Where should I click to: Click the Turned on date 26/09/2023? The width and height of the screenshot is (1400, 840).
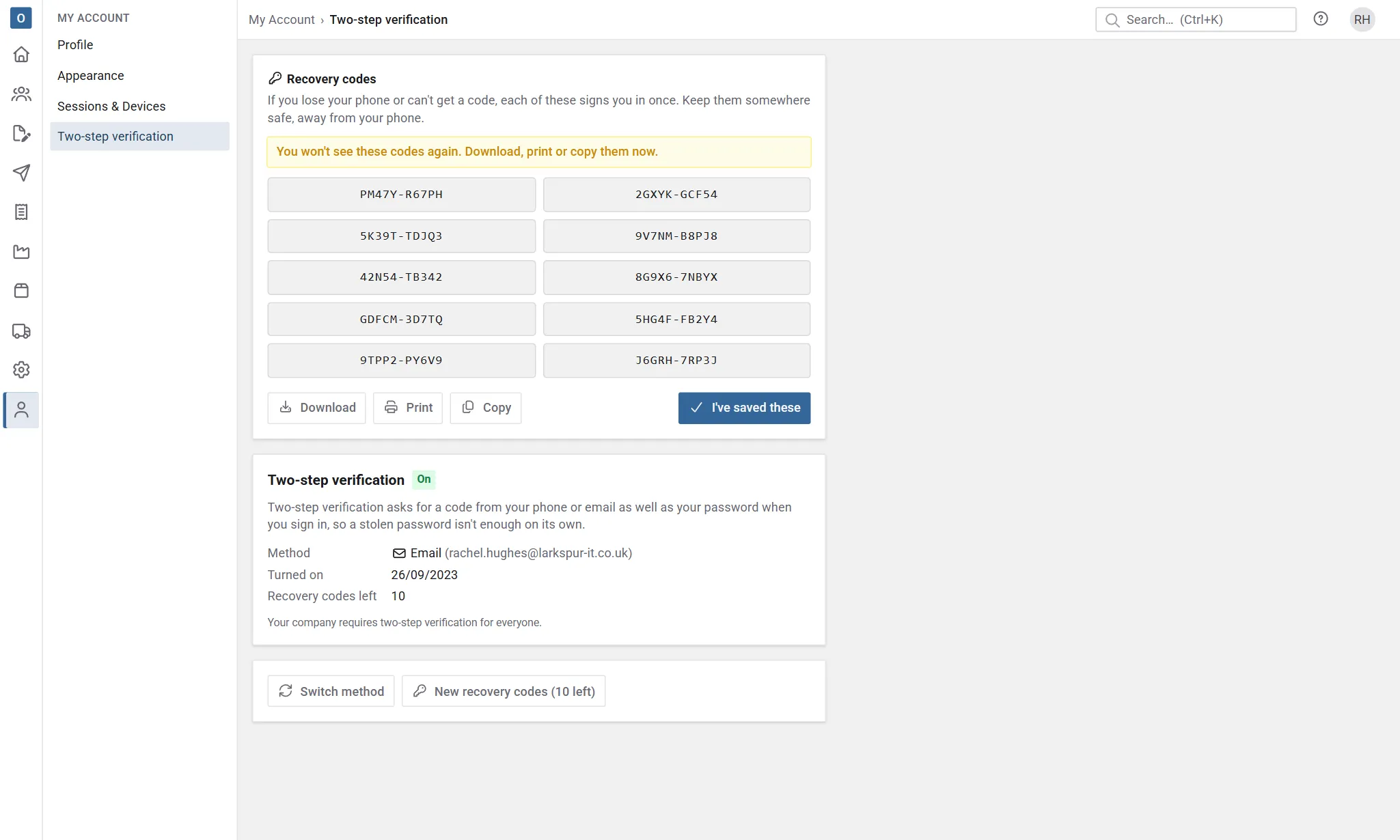tap(424, 575)
